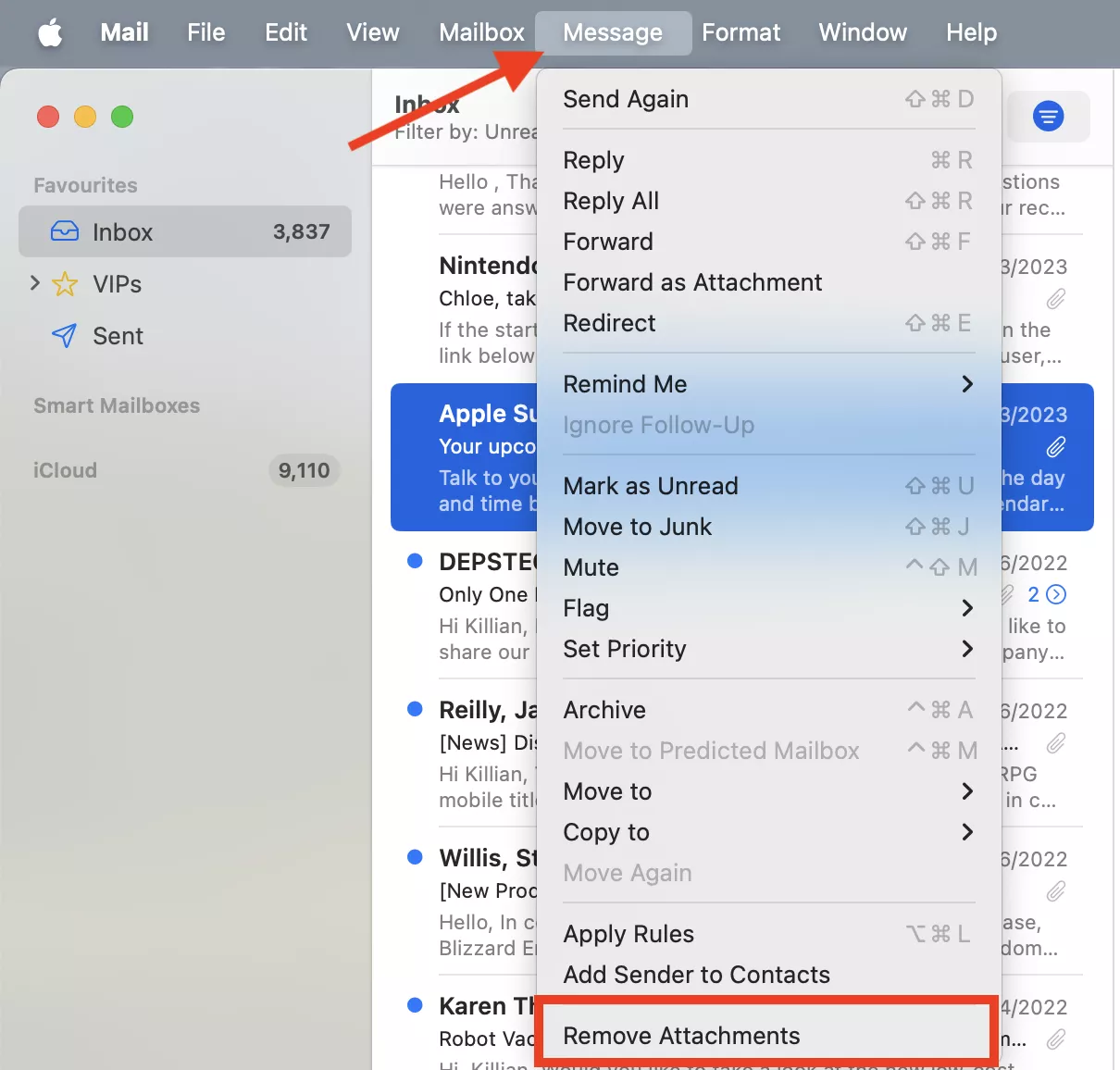This screenshot has height=1070, width=1120.
Task: Open the Move to submenu
Action: click(x=768, y=791)
